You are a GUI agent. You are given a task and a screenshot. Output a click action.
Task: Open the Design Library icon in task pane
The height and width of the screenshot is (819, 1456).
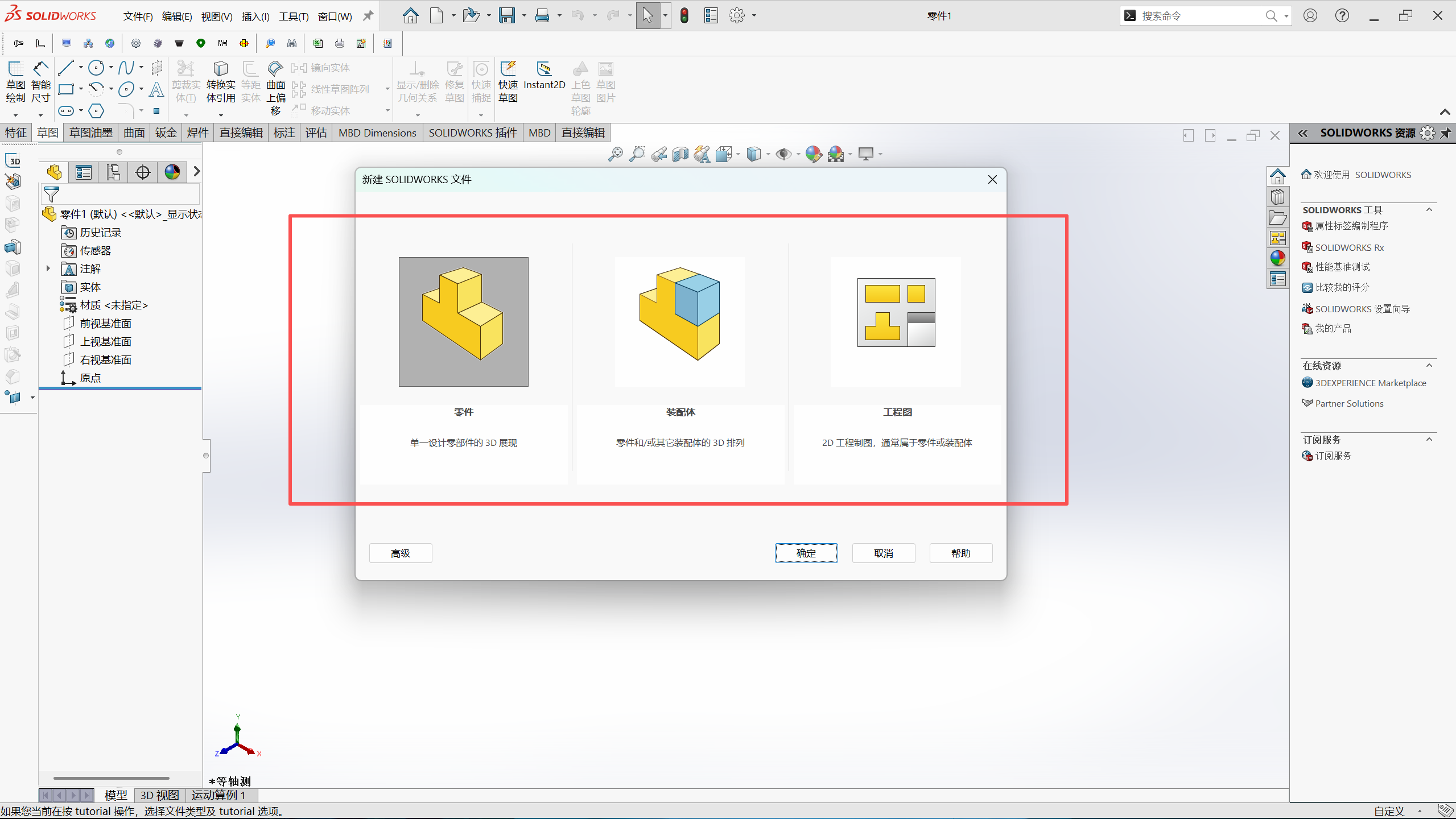(x=1278, y=197)
